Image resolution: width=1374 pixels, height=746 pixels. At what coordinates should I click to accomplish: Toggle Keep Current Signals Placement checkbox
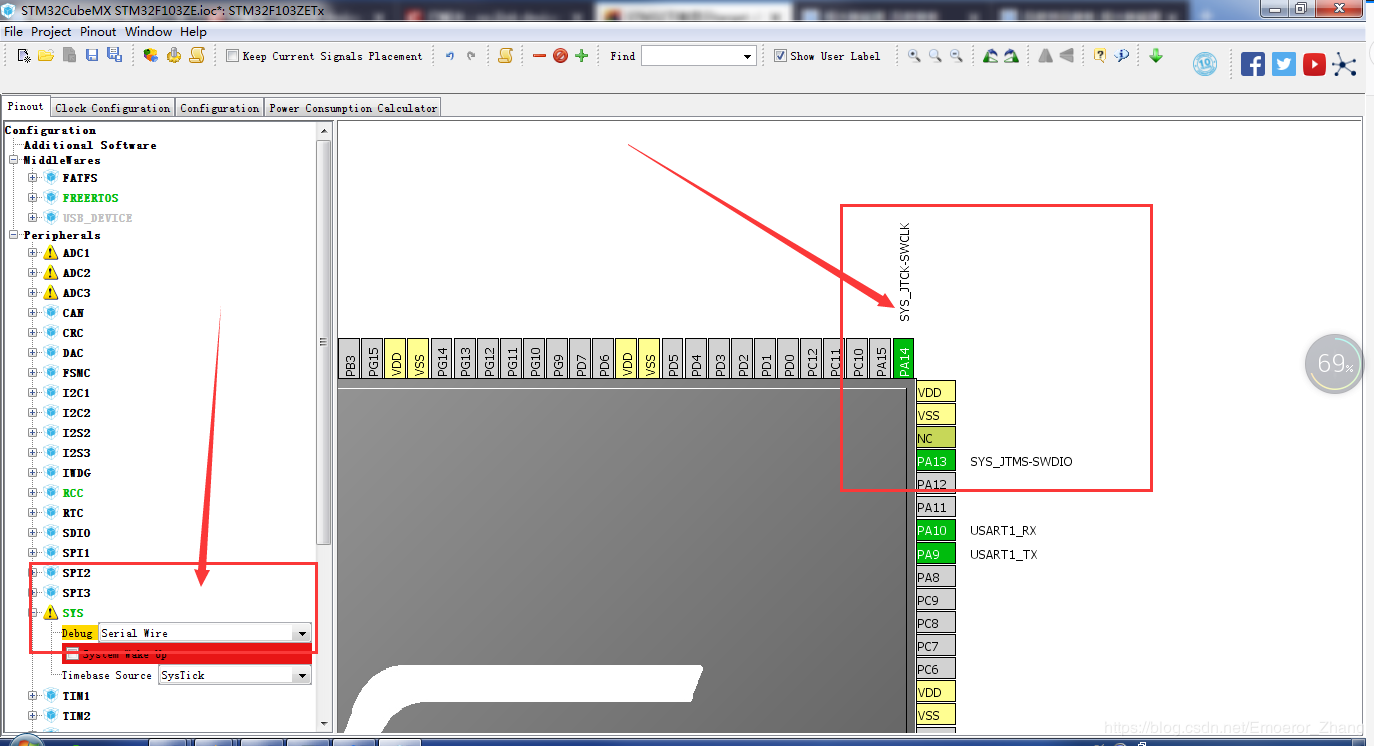click(232, 56)
